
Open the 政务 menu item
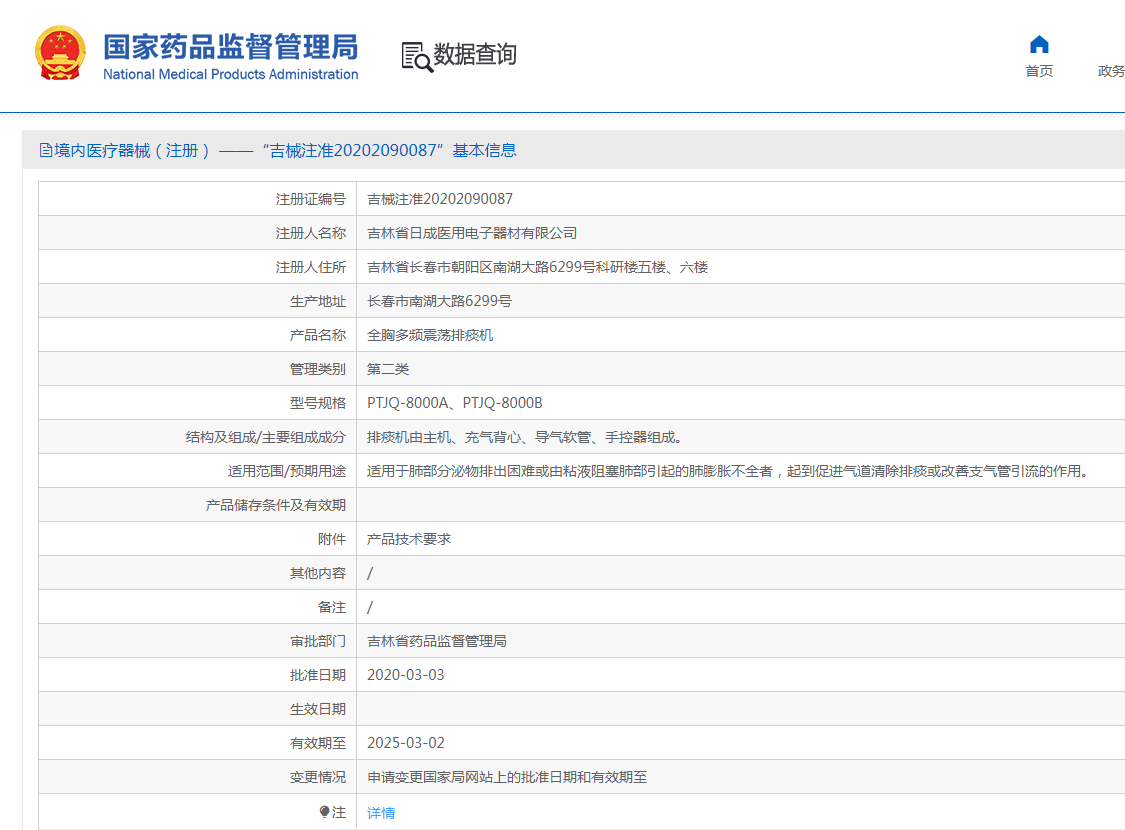point(1111,71)
